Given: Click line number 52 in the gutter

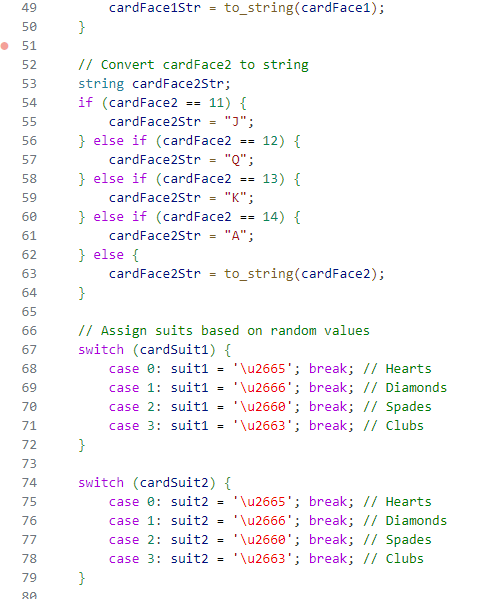Looking at the screenshot, I should (29, 65).
